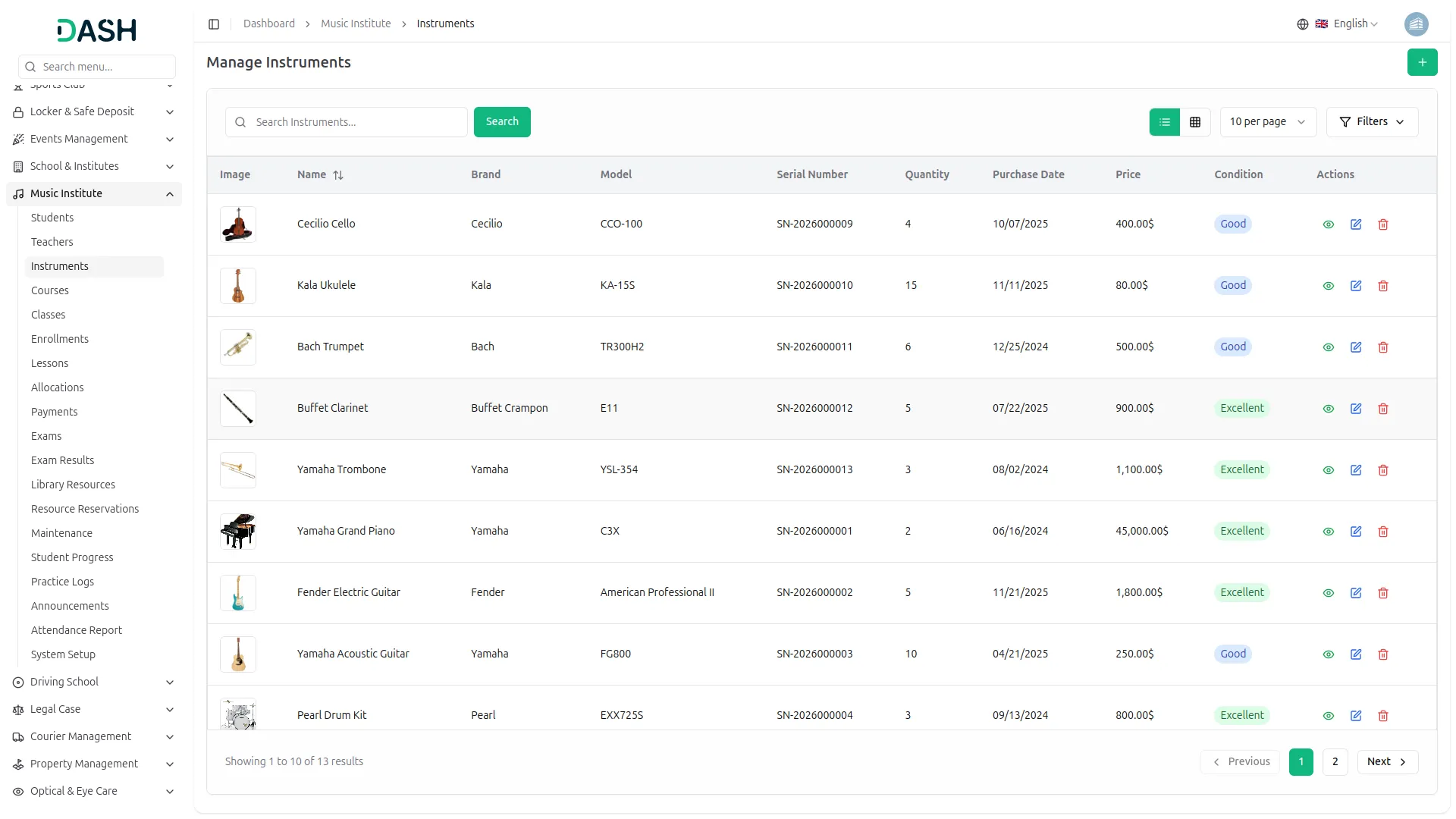Delete the Kala Ukulele instrument

click(x=1383, y=286)
